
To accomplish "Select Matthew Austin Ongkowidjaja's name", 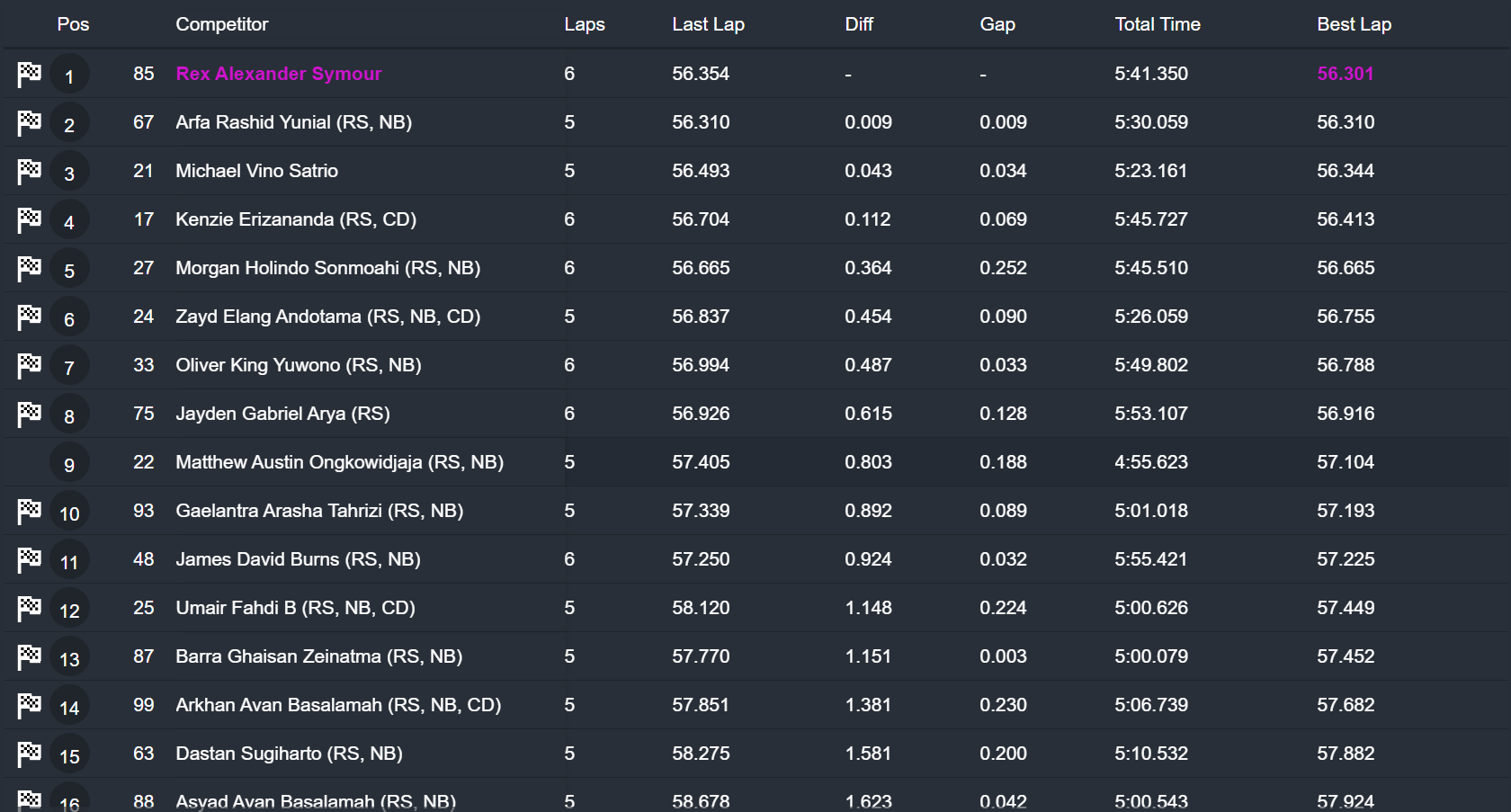I will click(339, 462).
